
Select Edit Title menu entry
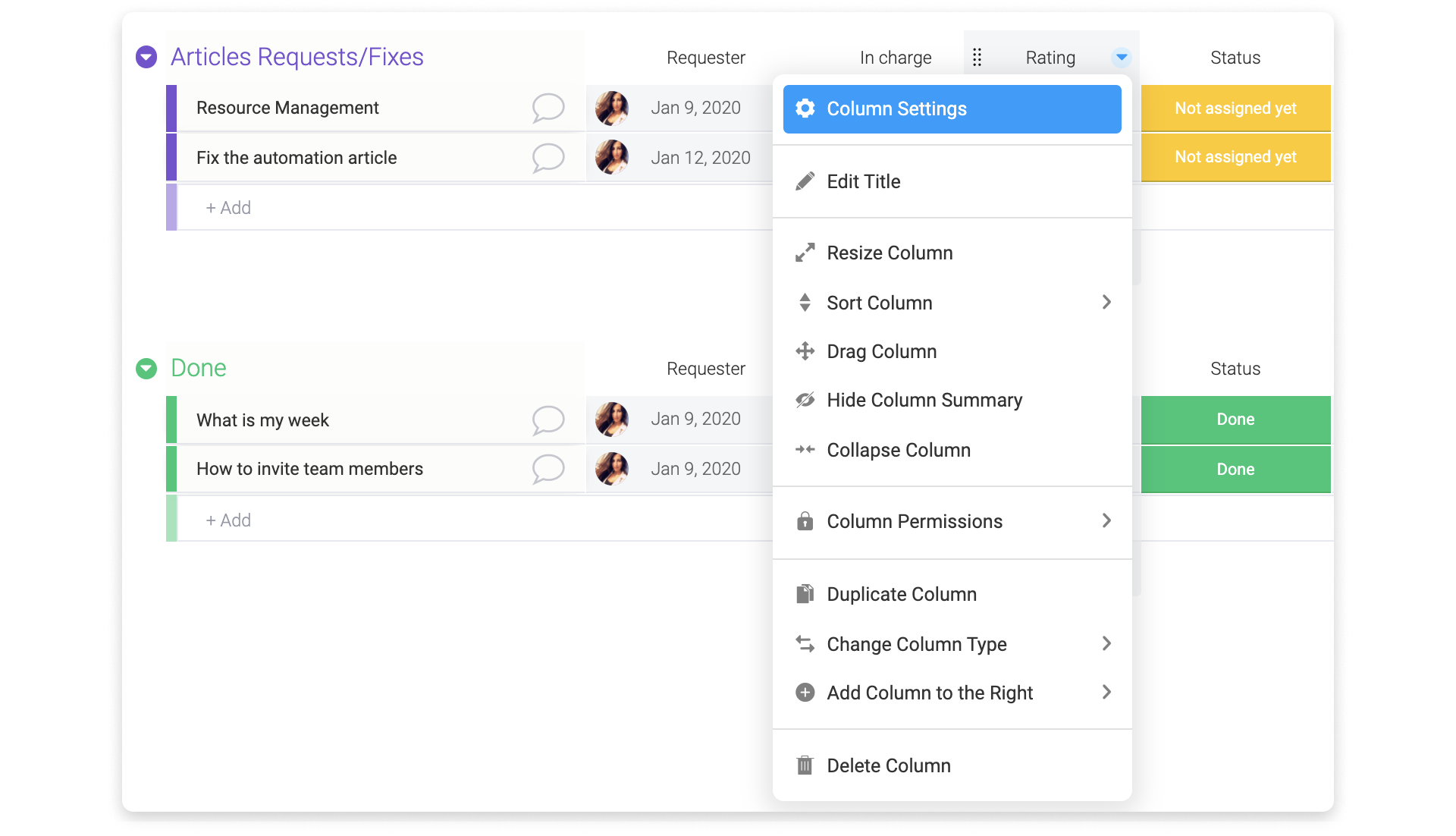pyautogui.click(x=952, y=181)
